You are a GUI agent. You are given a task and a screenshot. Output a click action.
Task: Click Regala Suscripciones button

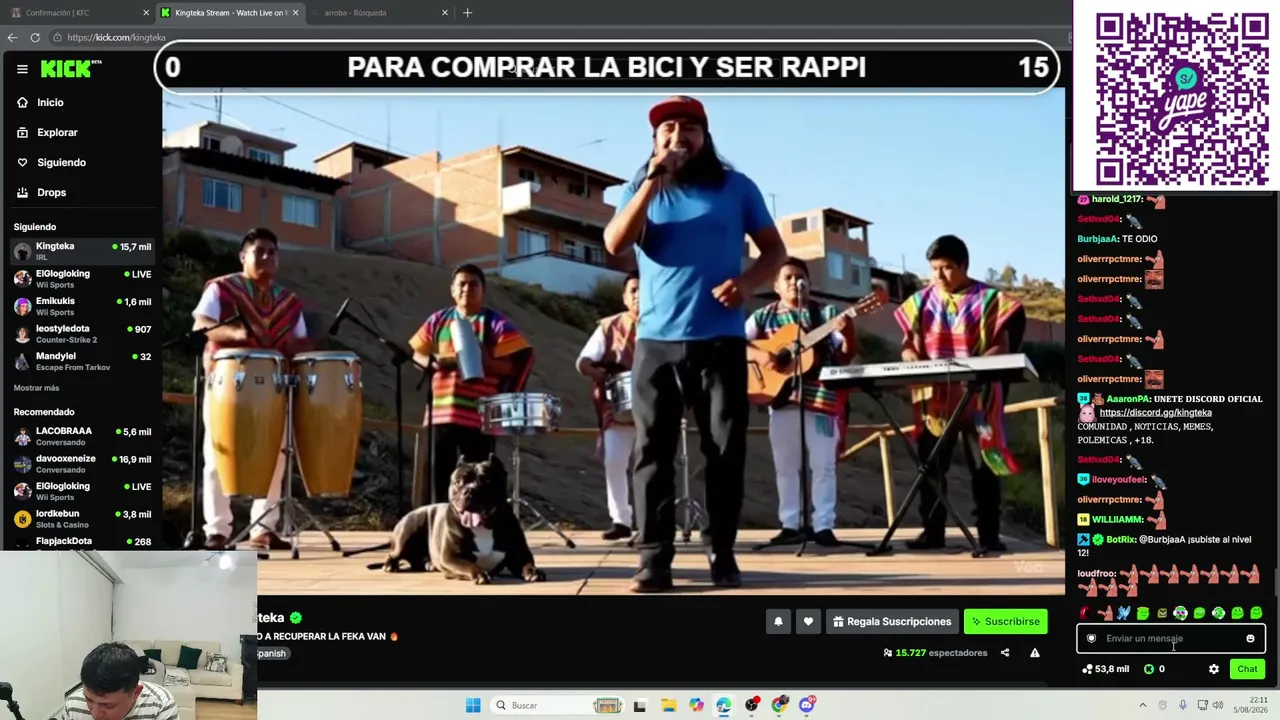tap(891, 621)
